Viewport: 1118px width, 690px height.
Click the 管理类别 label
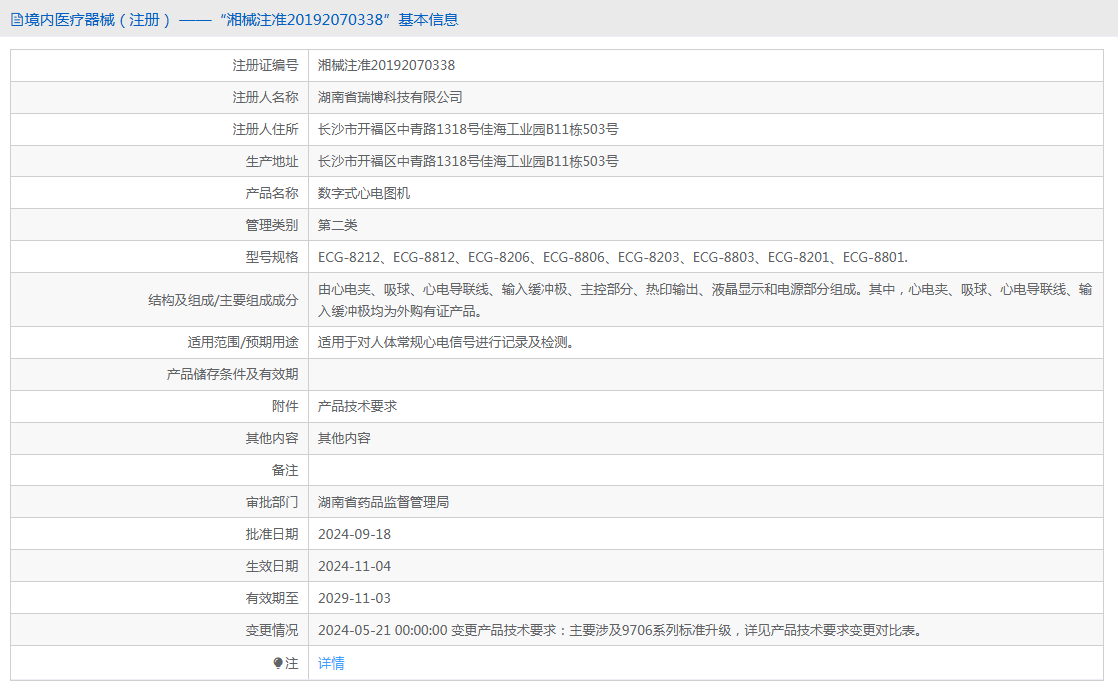(272, 226)
